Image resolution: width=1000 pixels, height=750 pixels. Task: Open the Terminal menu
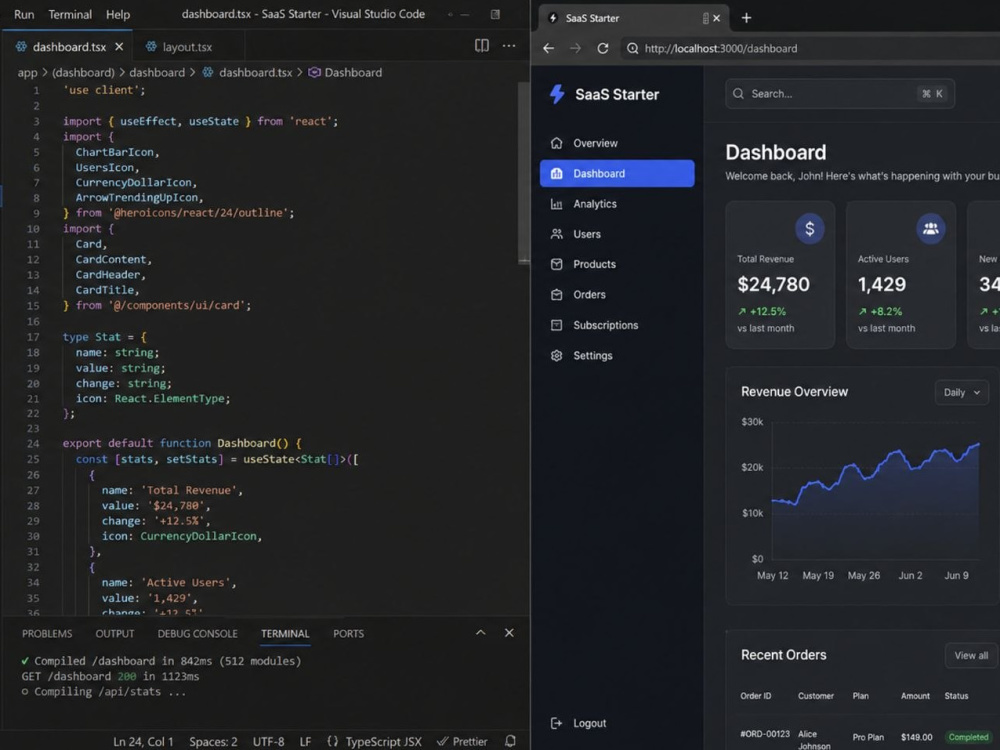70,14
